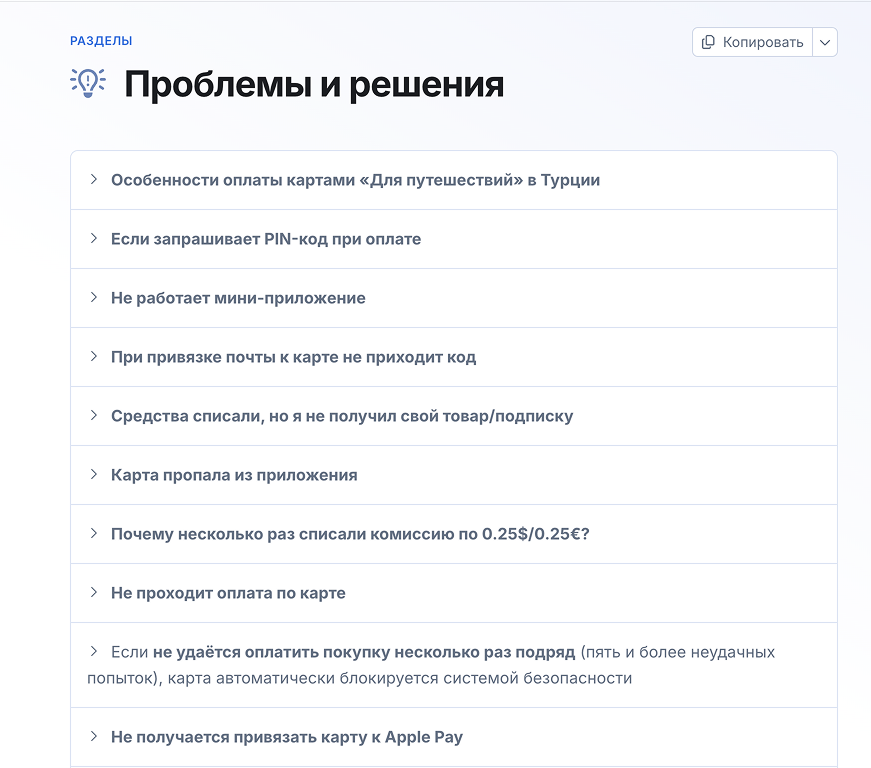Click the title Карта пропала из приложения
The width and height of the screenshot is (871, 768).
(x=234, y=475)
